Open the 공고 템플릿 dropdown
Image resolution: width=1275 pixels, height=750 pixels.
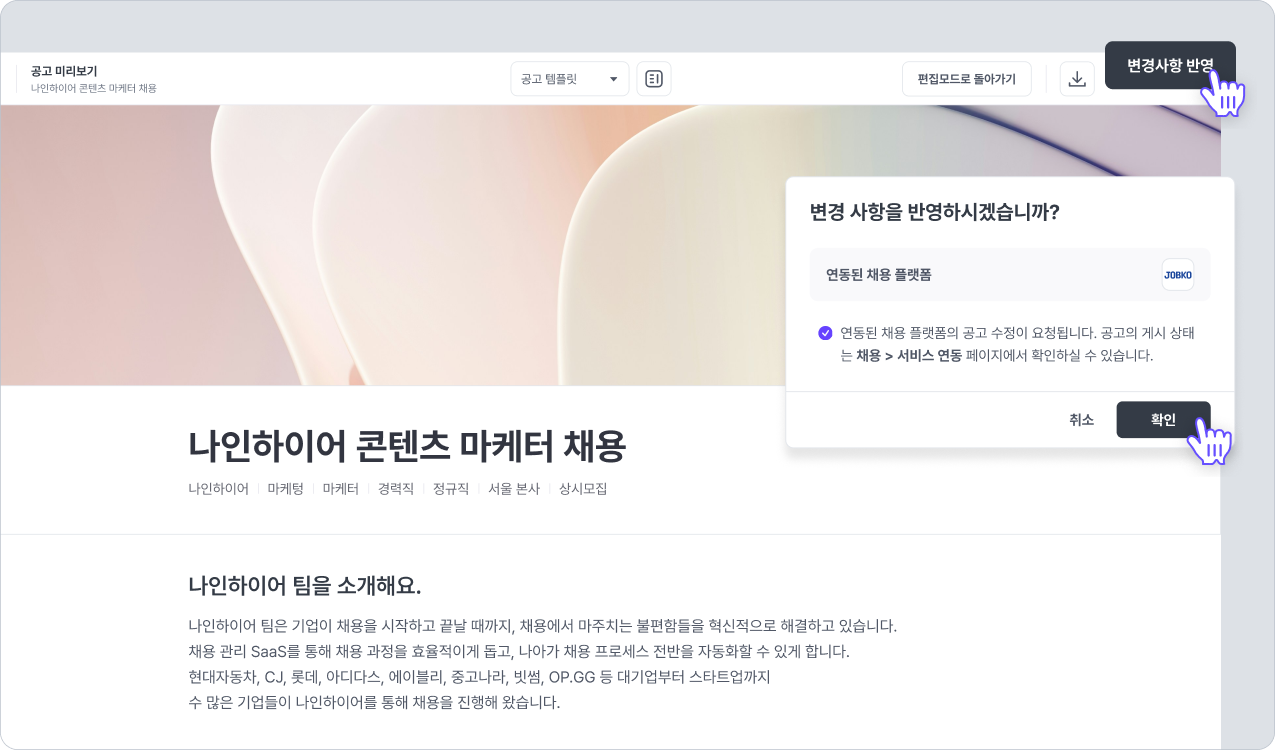pos(569,79)
